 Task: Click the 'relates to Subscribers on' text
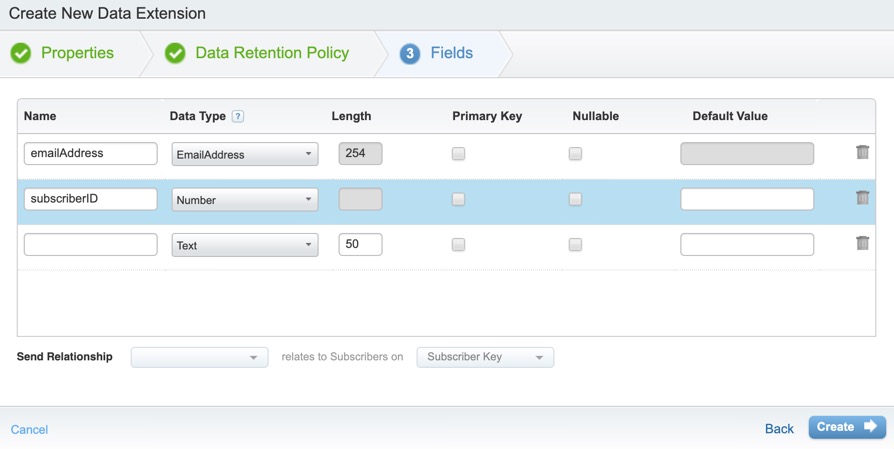click(x=342, y=357)
